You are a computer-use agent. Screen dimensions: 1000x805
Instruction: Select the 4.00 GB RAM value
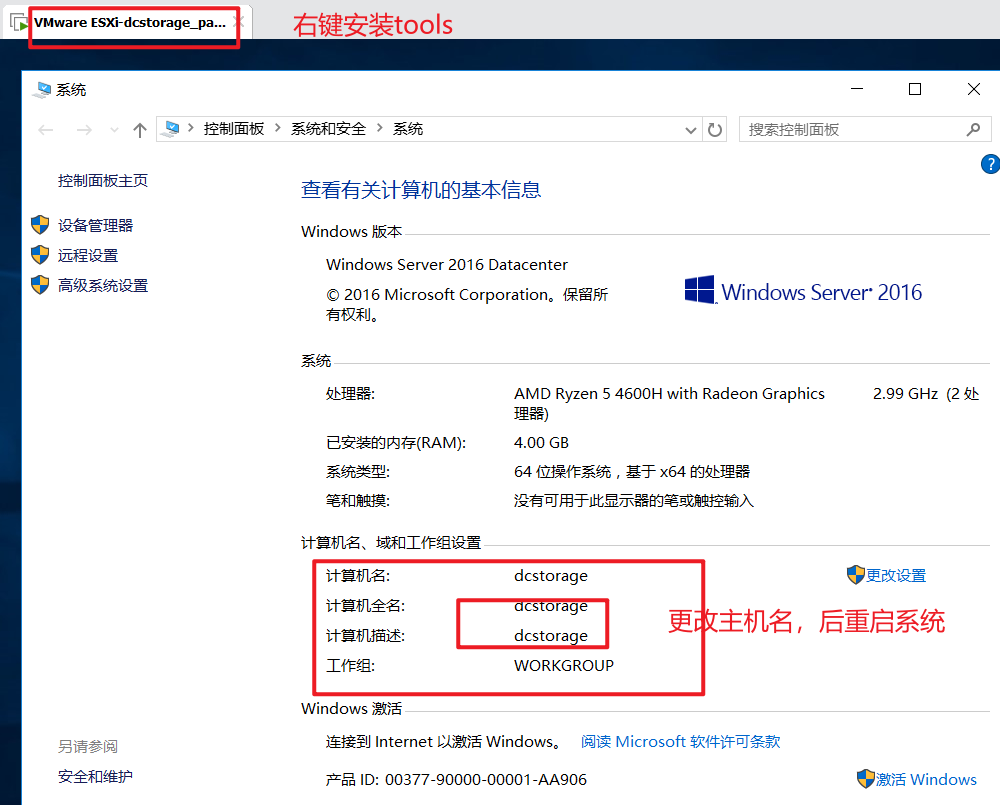tap(541, 443)
